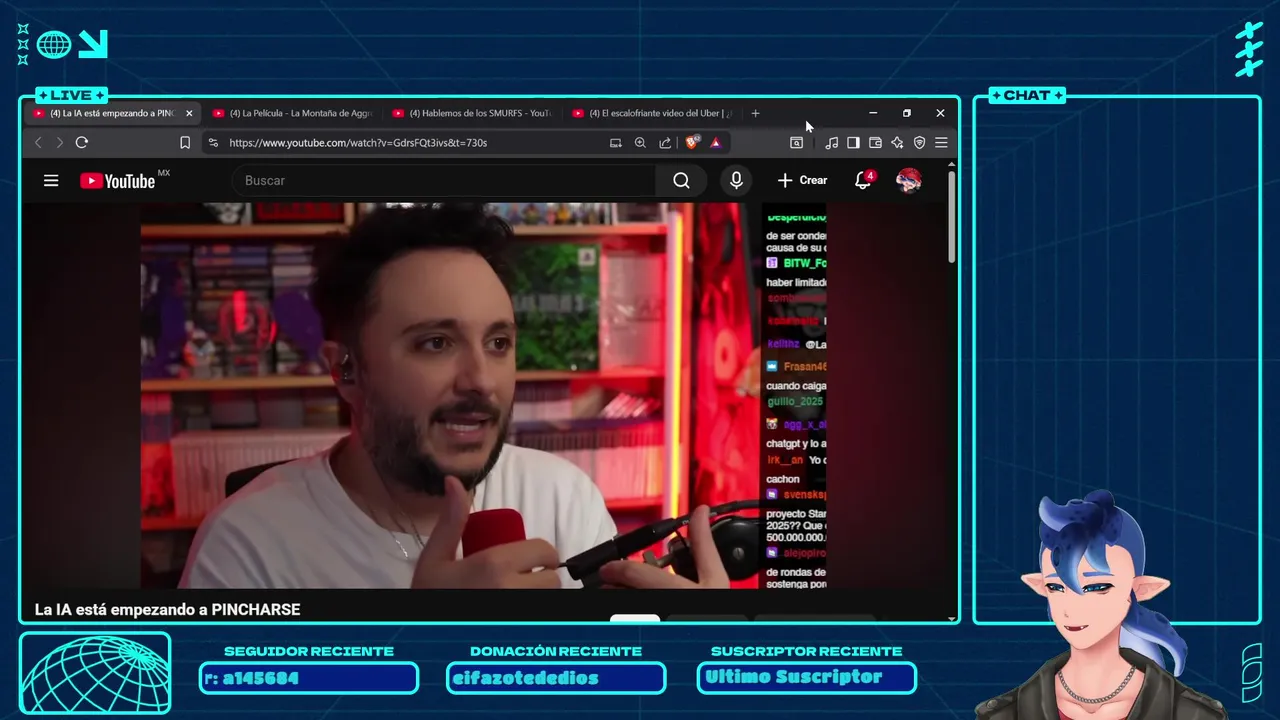Share this page via the share icon

tap(665, 143)
